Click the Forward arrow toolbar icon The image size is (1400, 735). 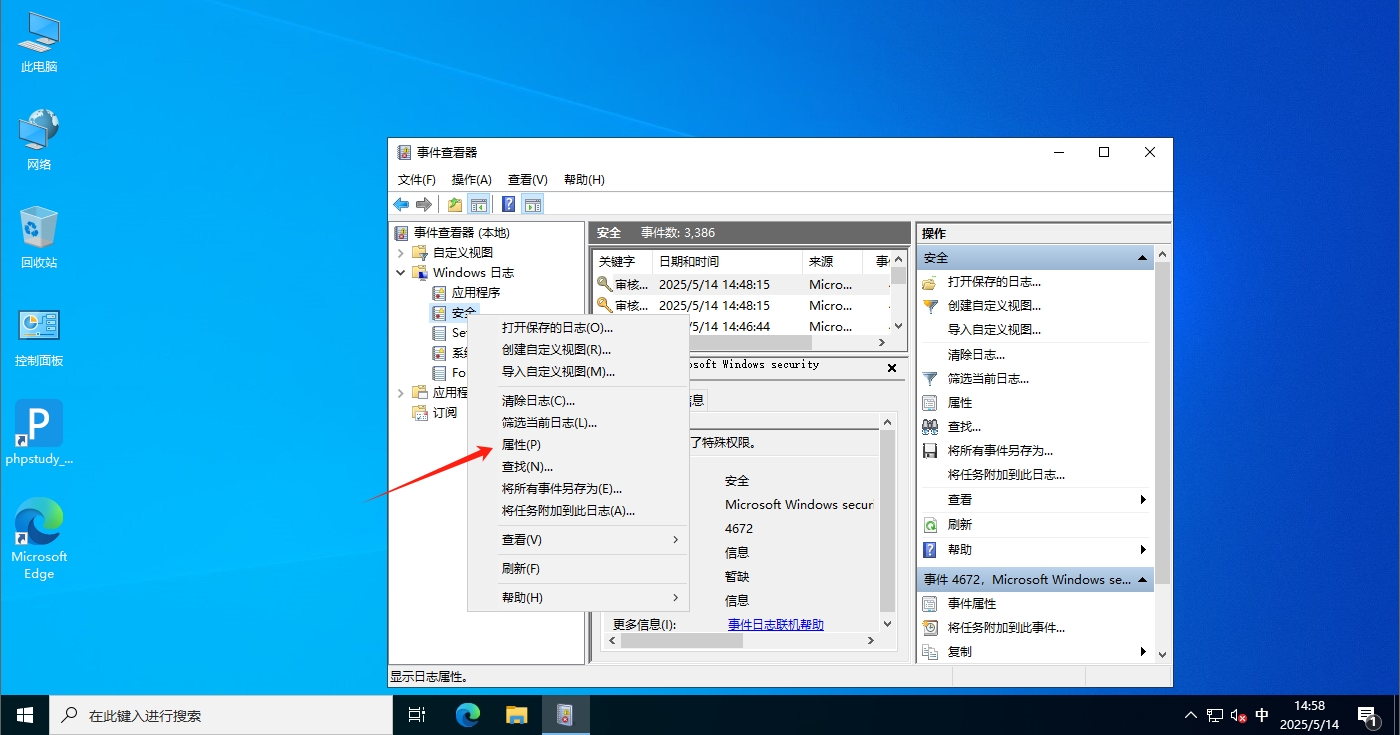tap(424, 204)
